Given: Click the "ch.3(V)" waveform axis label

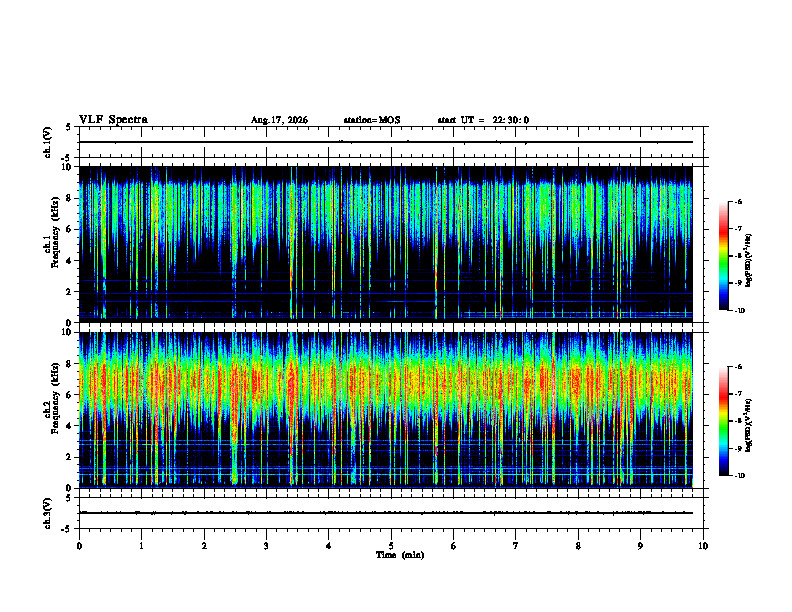Looking at the screenshot, I should pos(48,513).
